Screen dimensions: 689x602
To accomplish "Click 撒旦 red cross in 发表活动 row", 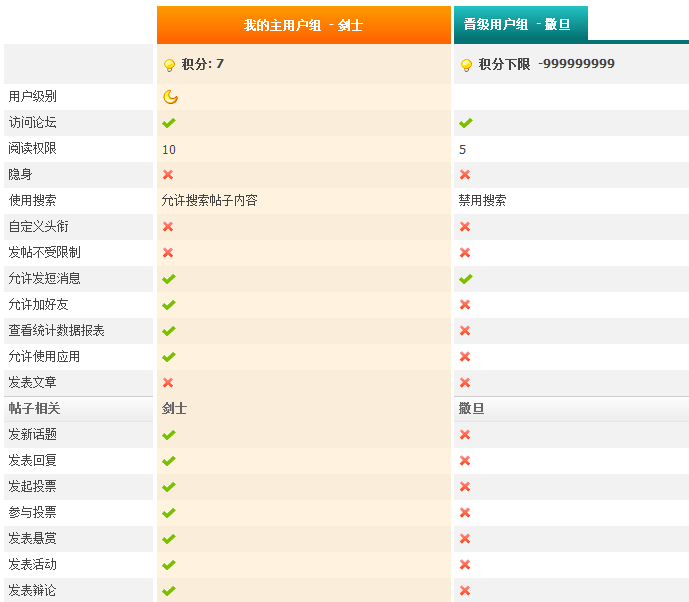I will coord(465,564).
